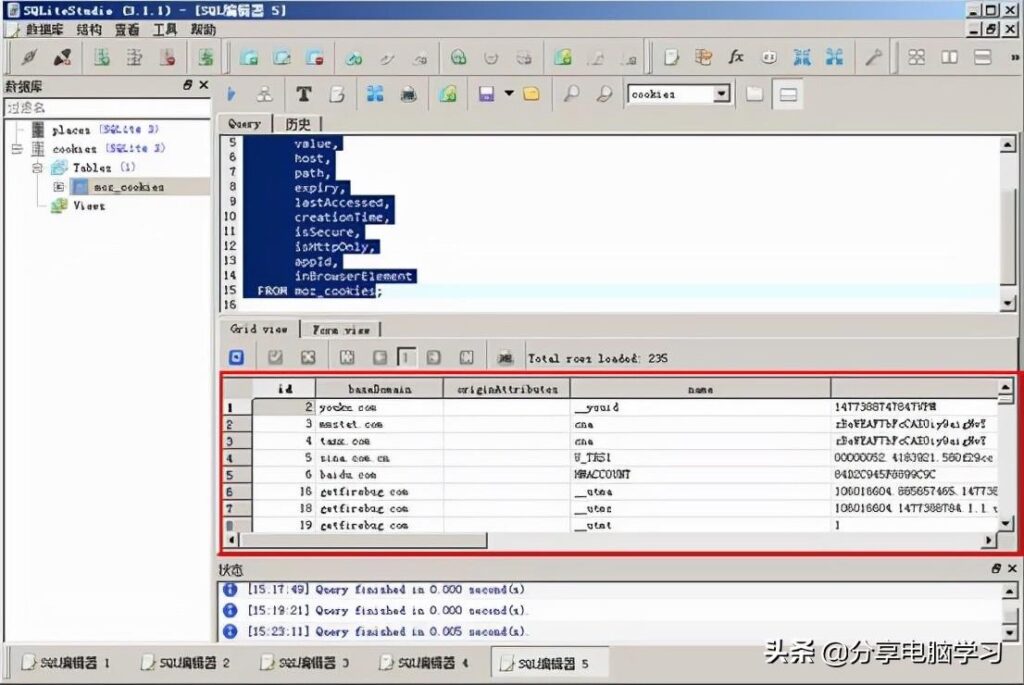Image resolution: width=1024 pixels, height=685 pixels.
Task: Click the results page number field
Action: (x=406, y=357)
